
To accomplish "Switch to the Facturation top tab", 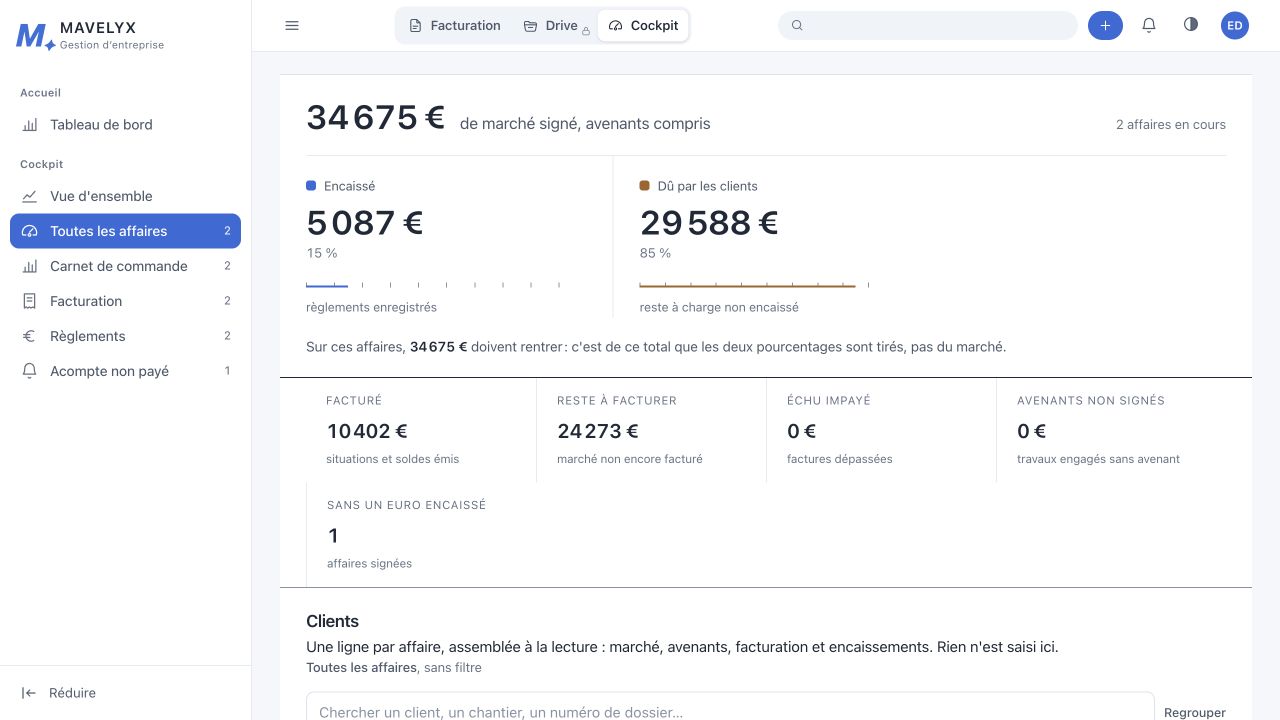I will tap(455, 26).
